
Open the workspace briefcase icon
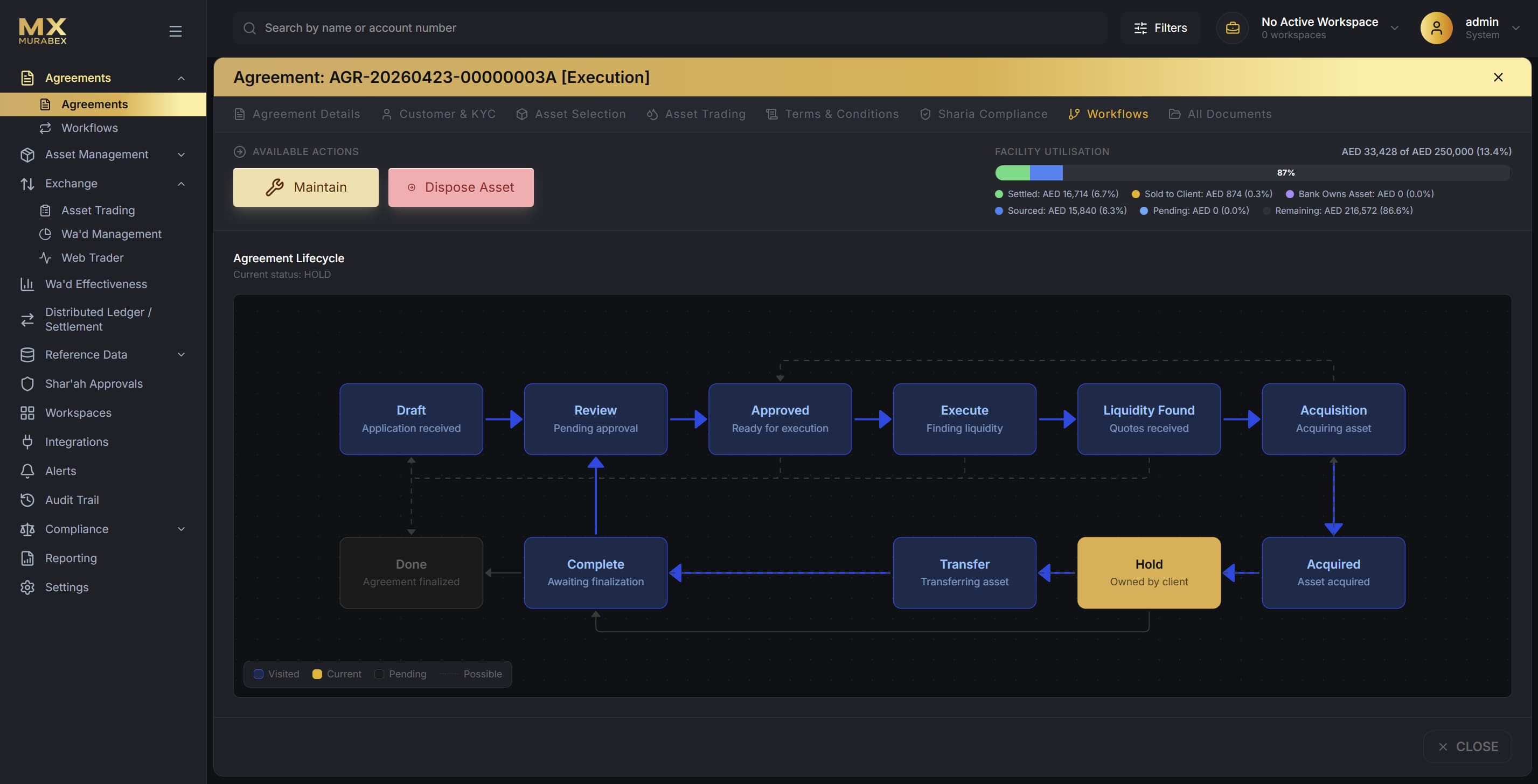coord(1233,28)
